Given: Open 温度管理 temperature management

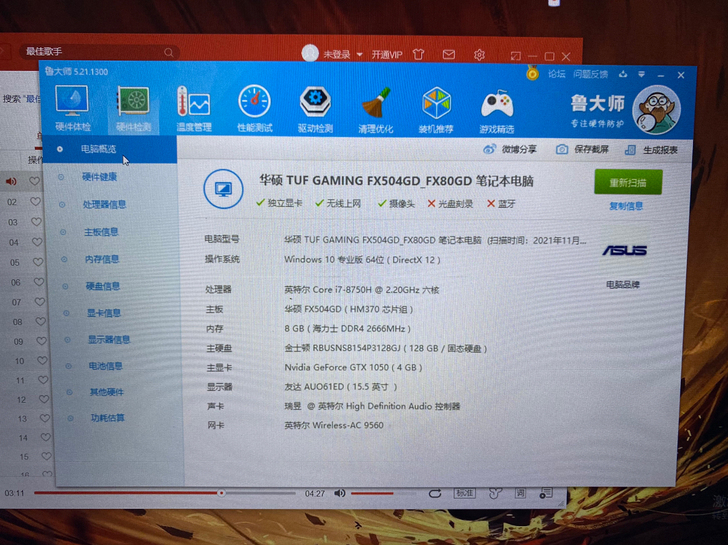Looking at the screenshot, I should point(194,109).
